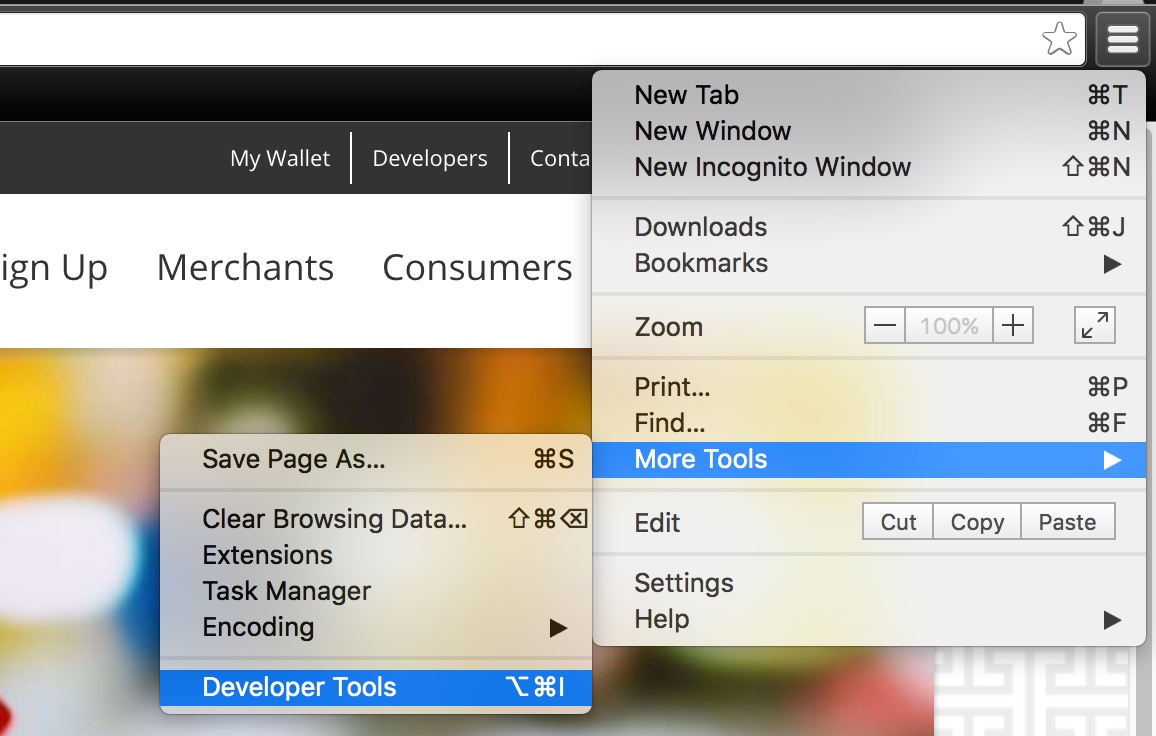1156x736 pixels.
Task: Open the Merchants navigation link
Action: coord(246,267)
